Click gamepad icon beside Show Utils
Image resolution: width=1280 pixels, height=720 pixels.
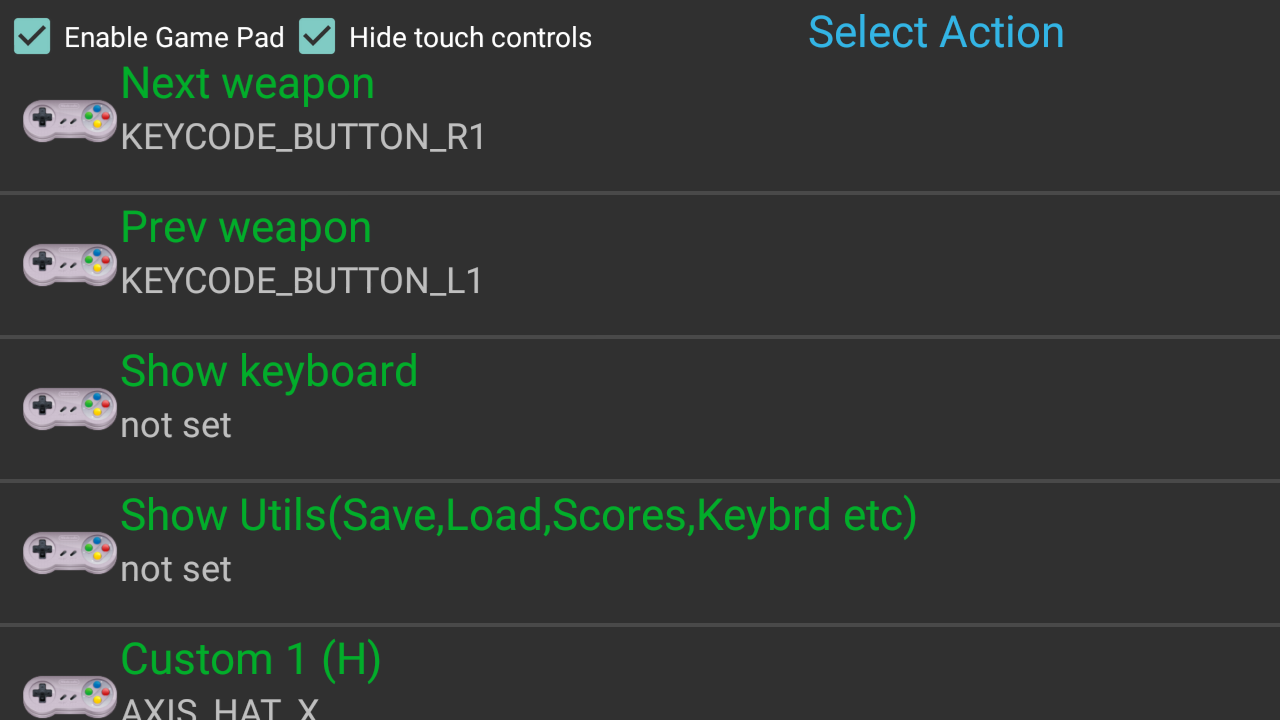[x=70, y=552]
